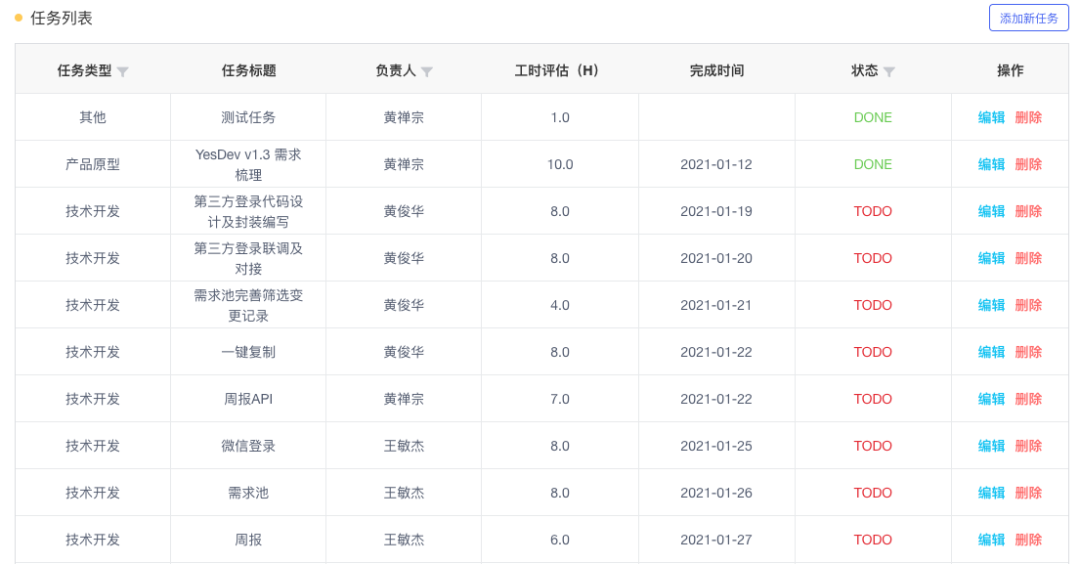This screenshot has height=564, width=1080.
Task: Open the 负责人 column filter icon
Action: click(427, 72)
